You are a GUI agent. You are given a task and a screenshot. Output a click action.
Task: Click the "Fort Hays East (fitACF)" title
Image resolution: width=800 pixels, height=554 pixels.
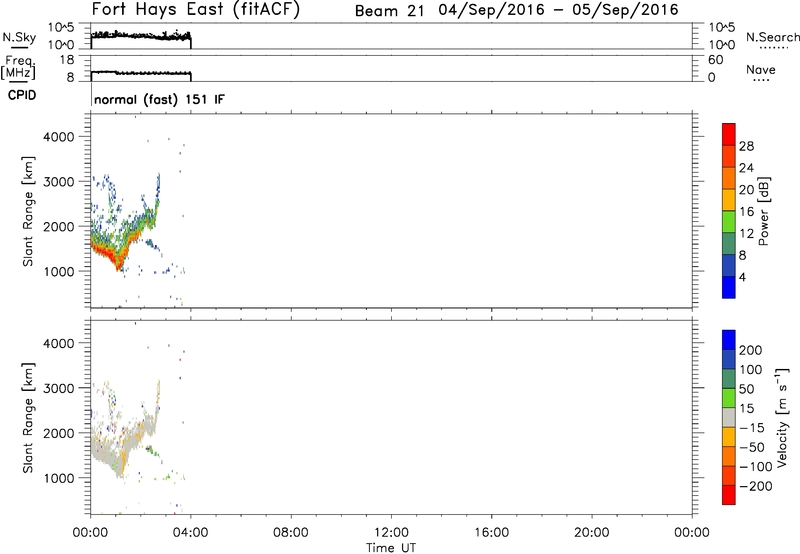pos(196,9)
